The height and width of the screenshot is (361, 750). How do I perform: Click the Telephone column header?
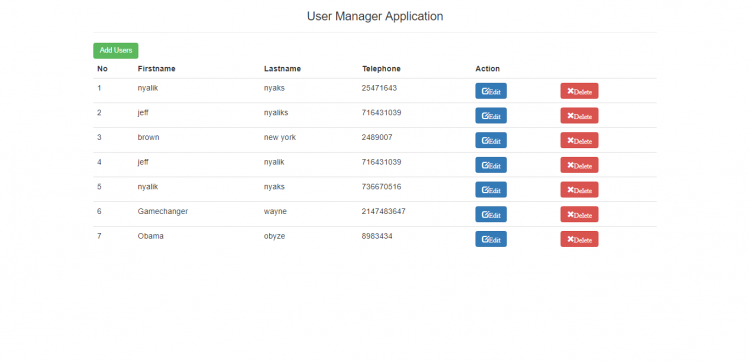pos(381,69)
